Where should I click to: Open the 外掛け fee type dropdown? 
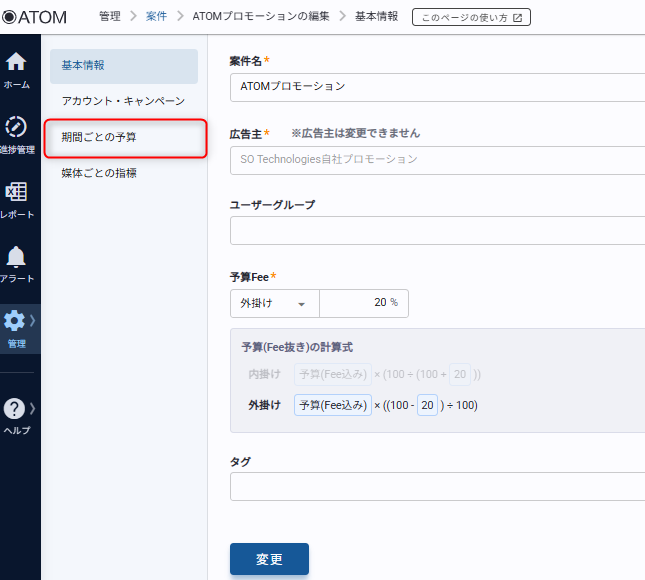click(274, 303)
